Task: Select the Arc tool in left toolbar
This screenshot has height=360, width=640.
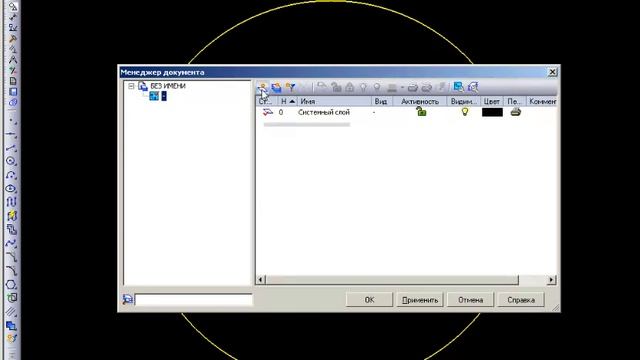Action: click(12, 176)
